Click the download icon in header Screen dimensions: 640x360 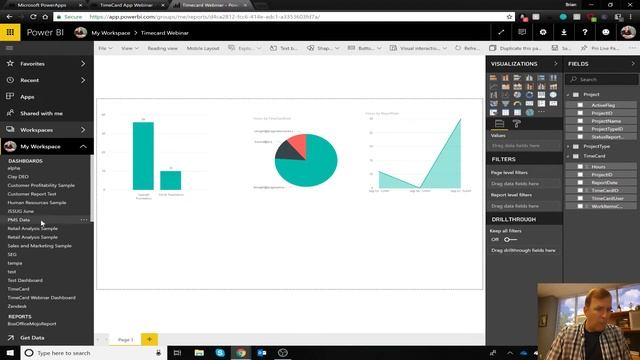[564, 32]
